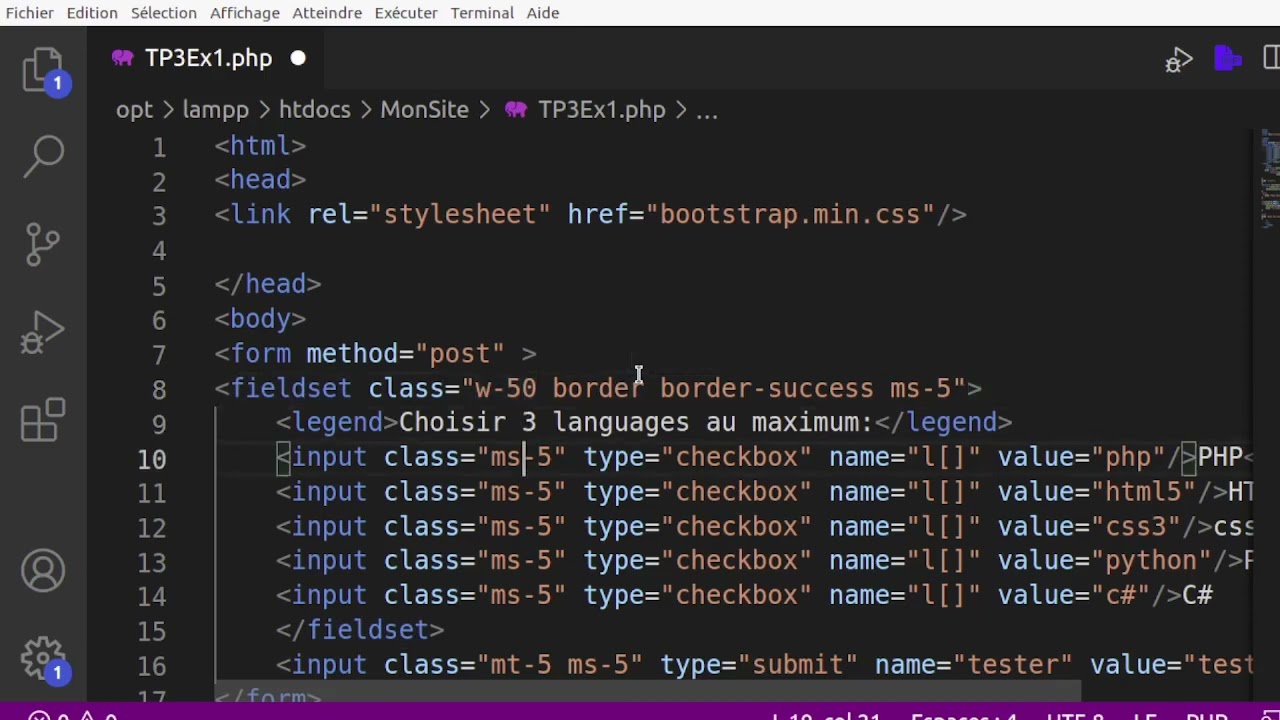
Task: Click 'mt-5 ms-5' class on line 16
Action: [560, 665]
